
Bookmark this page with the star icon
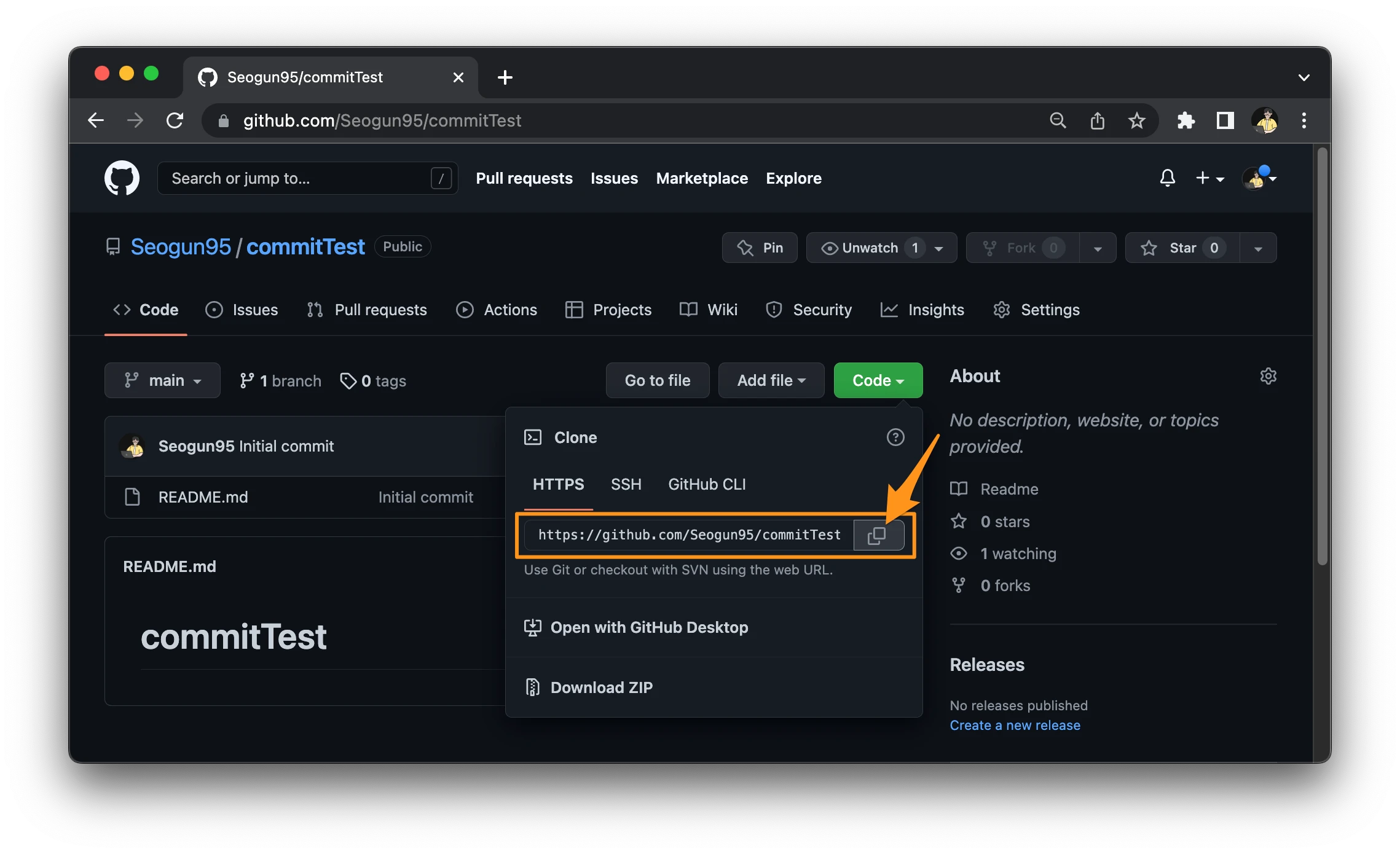tap(1137, 120)
